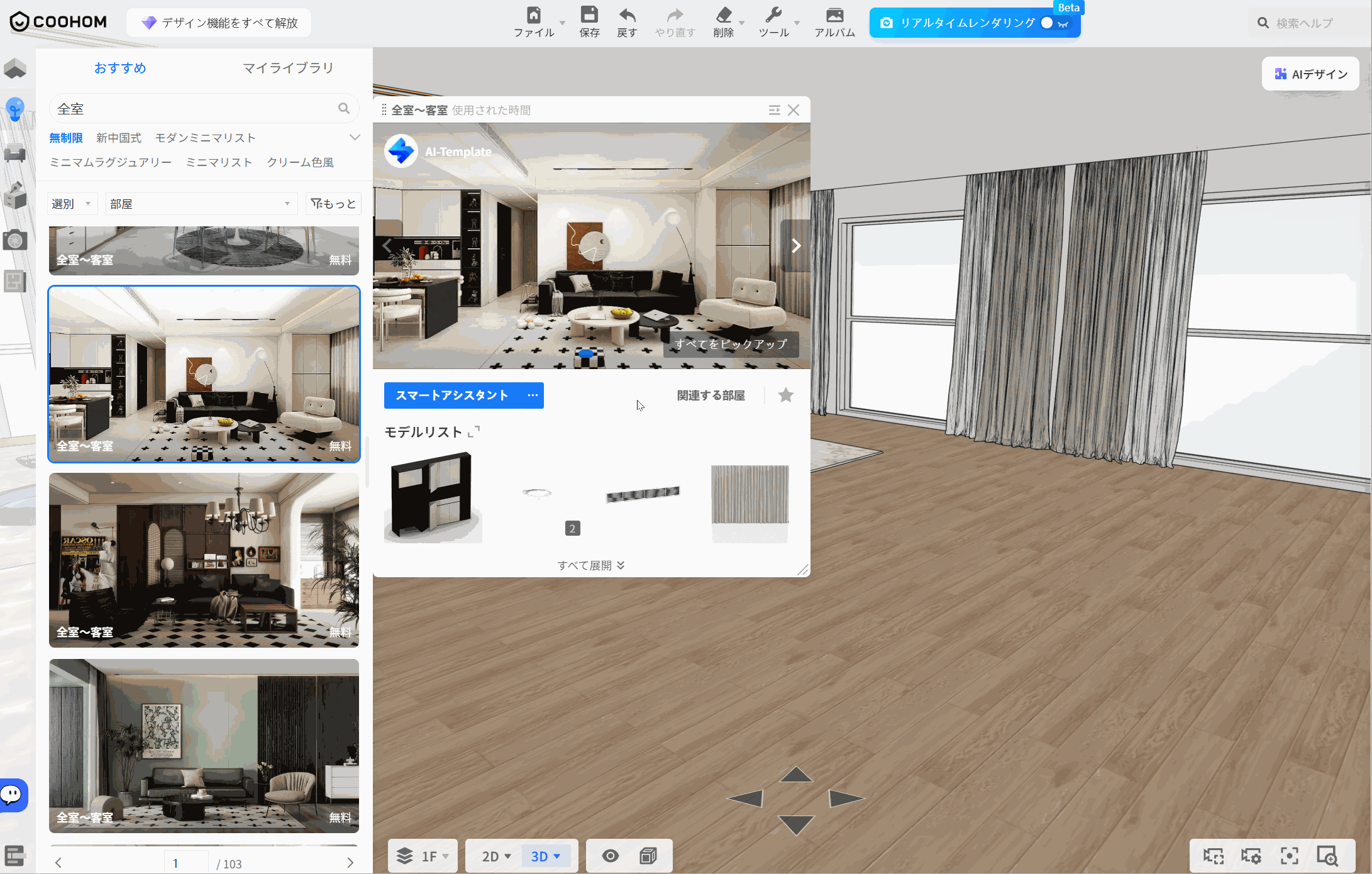Open the ツール dropdown arrow
Screen dimensions: 1372x874
[x=797, y=23]
